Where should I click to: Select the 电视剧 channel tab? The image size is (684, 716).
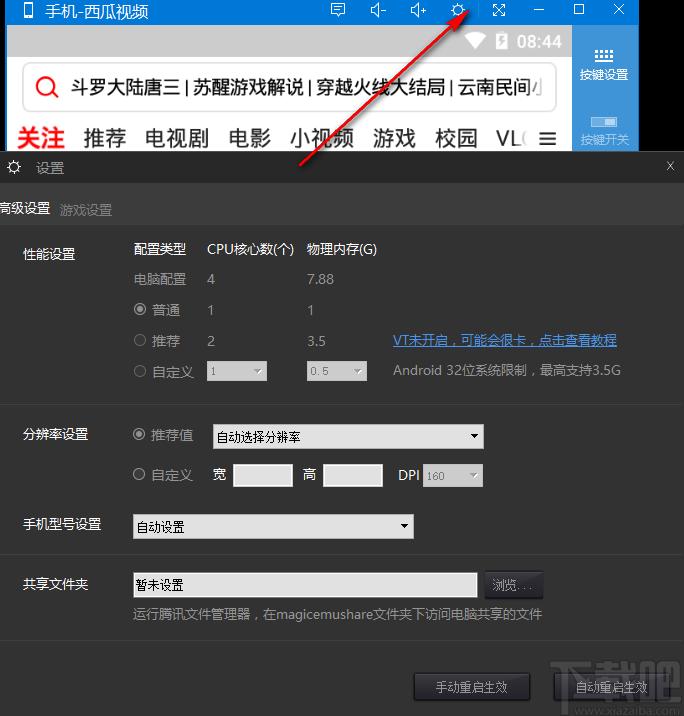(x=176, y=138)
